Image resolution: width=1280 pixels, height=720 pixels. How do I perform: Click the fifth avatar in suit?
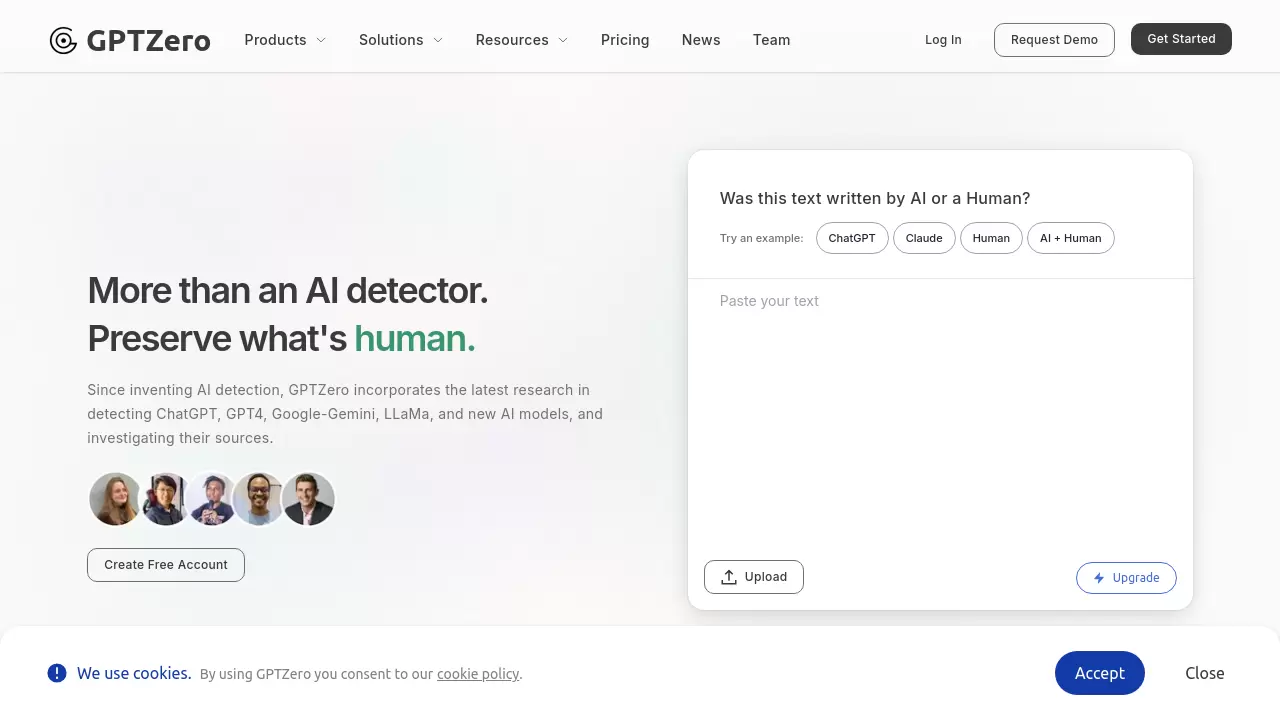coord(308,499)
